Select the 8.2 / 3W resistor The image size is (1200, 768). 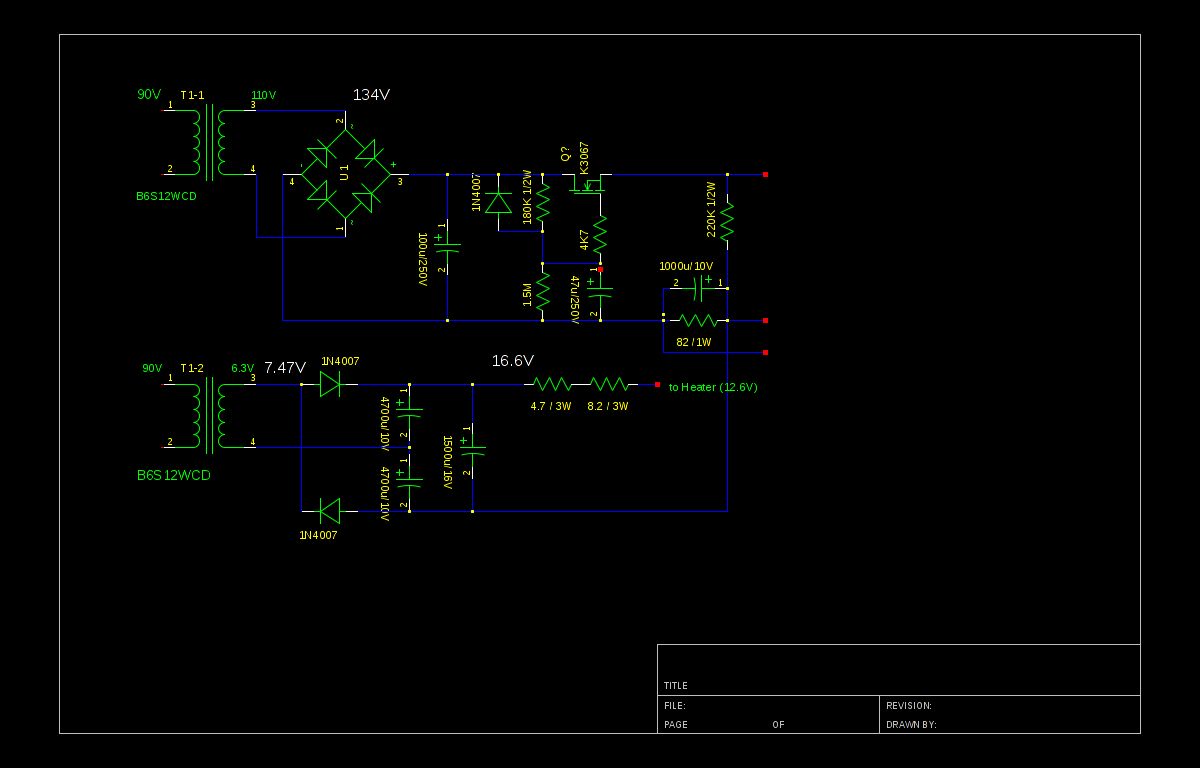point(608,384)
